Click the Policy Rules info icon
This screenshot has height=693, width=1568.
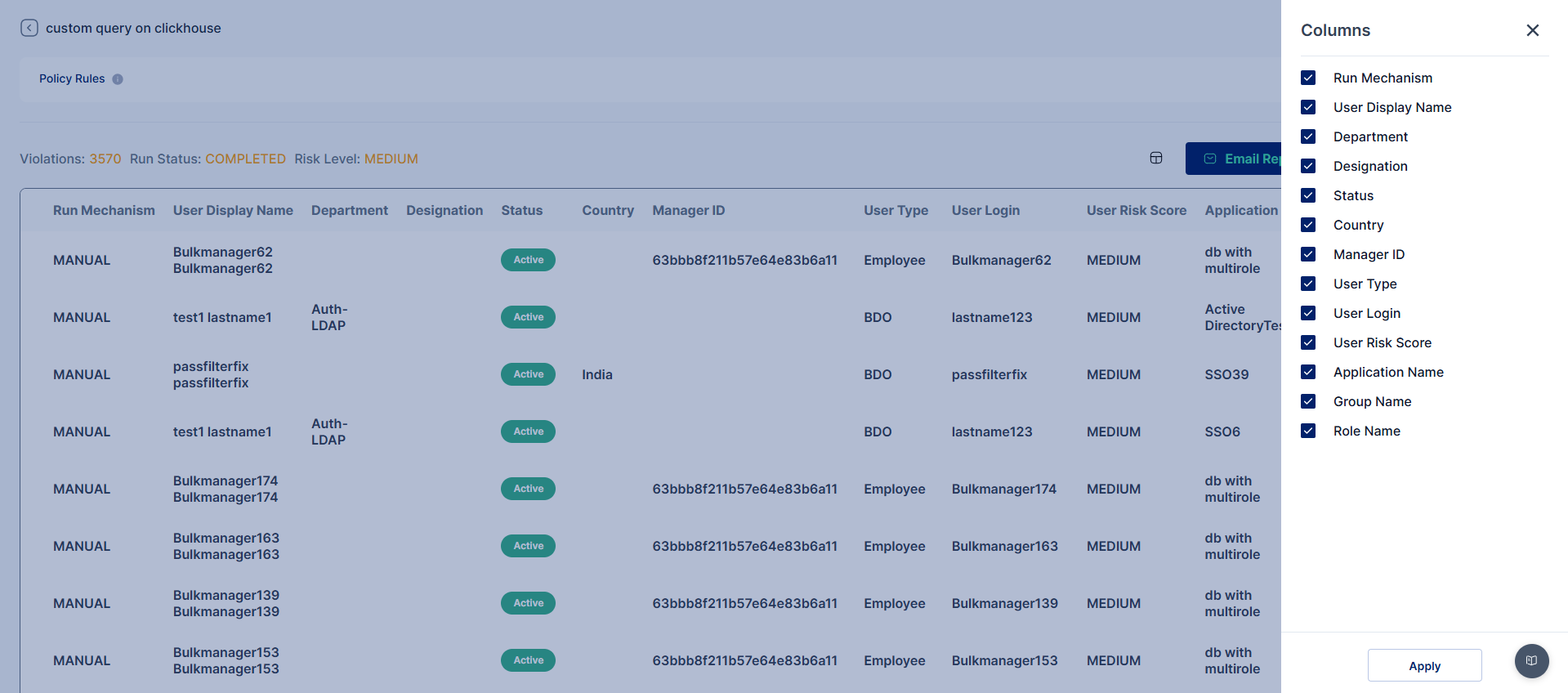118,79
